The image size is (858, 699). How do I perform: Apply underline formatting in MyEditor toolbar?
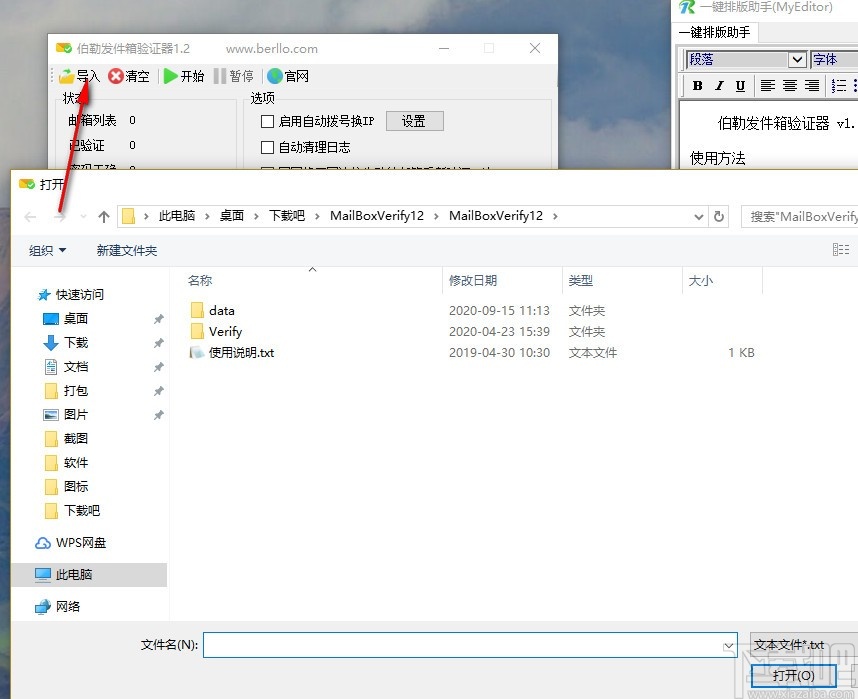(x=740, y=86)
